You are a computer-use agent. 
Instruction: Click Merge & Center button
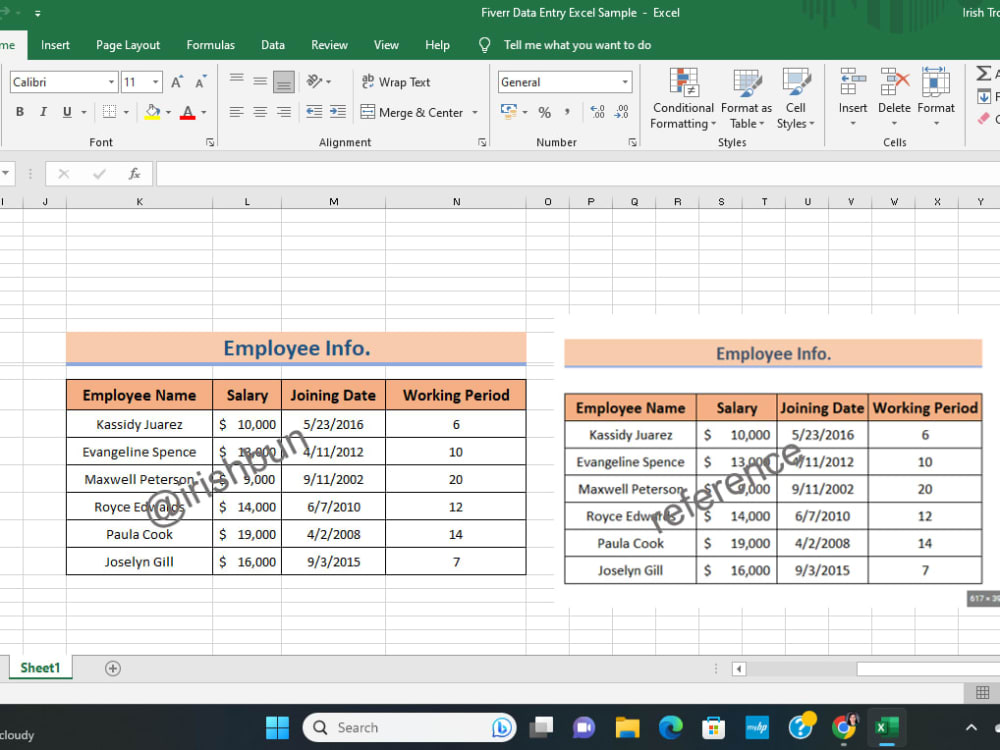click(x=412, y=113)
